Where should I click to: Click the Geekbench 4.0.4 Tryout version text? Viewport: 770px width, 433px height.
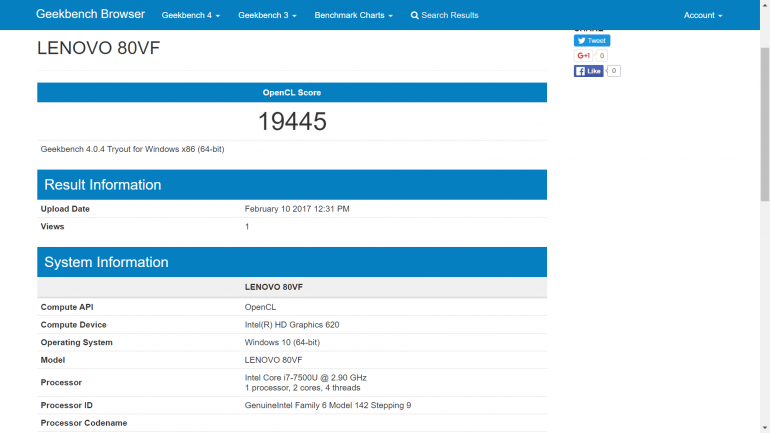click(x=132, y=149)
